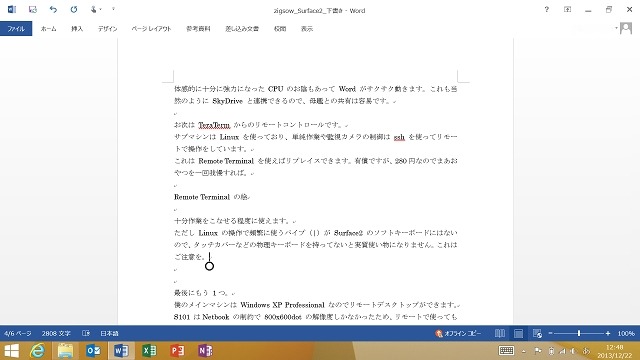Viewport: 640px width, 360px height.
Task: Open the 参考資料 tab
Action: (x=198, y=29)
